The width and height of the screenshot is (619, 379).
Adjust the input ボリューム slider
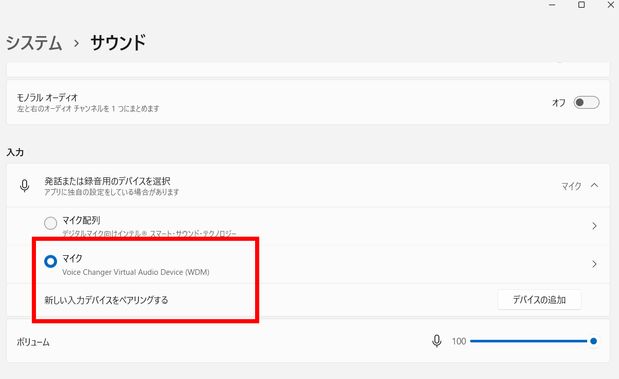pos(533,341)
